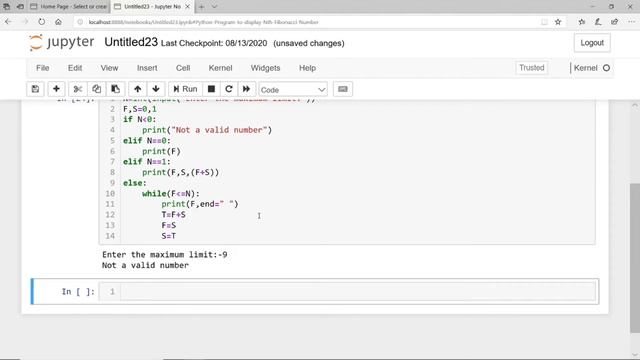Click the Logout button
640x360 pixels.
(x=592, y=43)
